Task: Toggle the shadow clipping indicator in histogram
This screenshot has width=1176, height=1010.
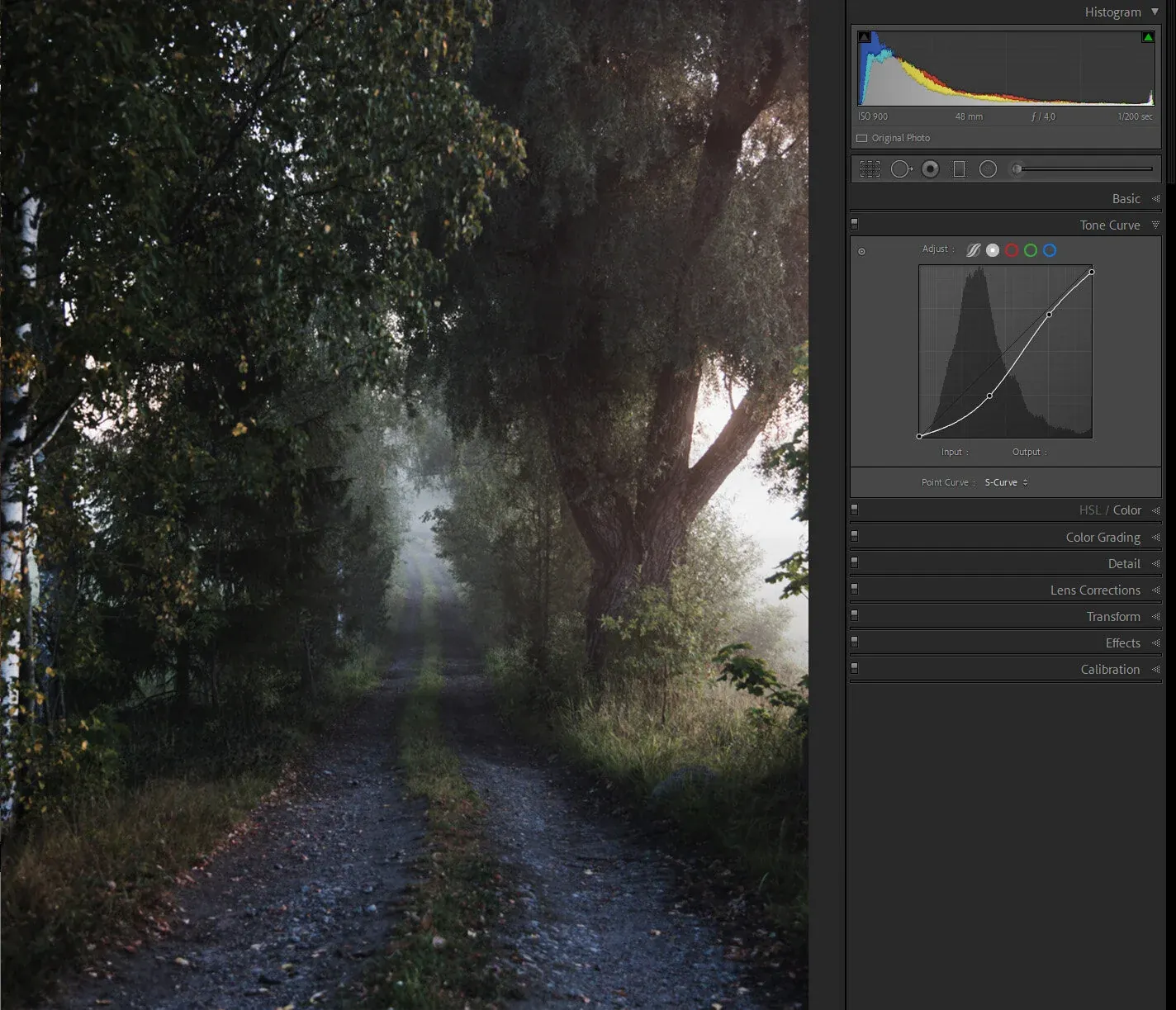Action: pos(865,37)
